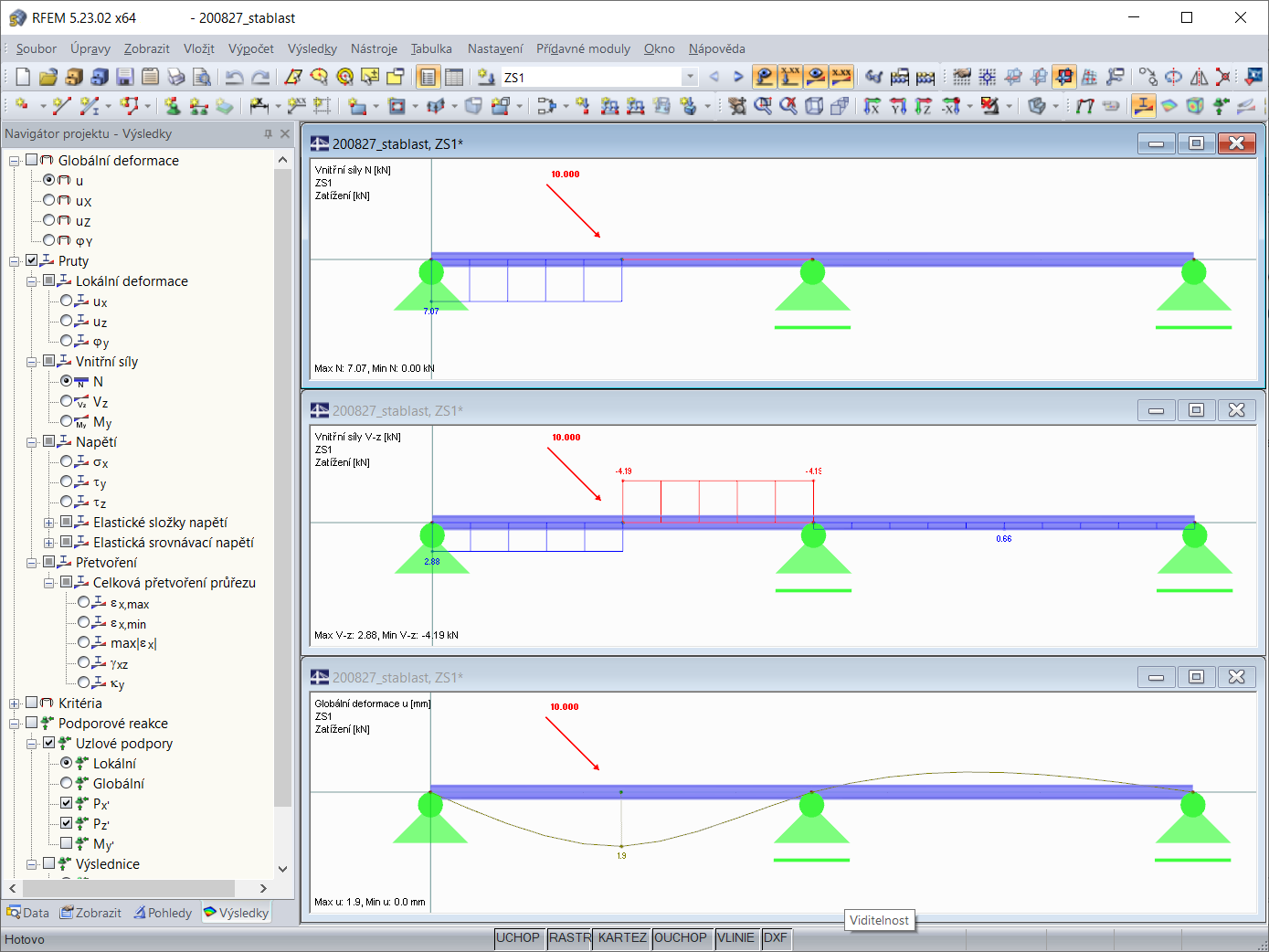Toggle the KARTEZ status bar button
This screenshot has width=1269, height=952.
622,937
